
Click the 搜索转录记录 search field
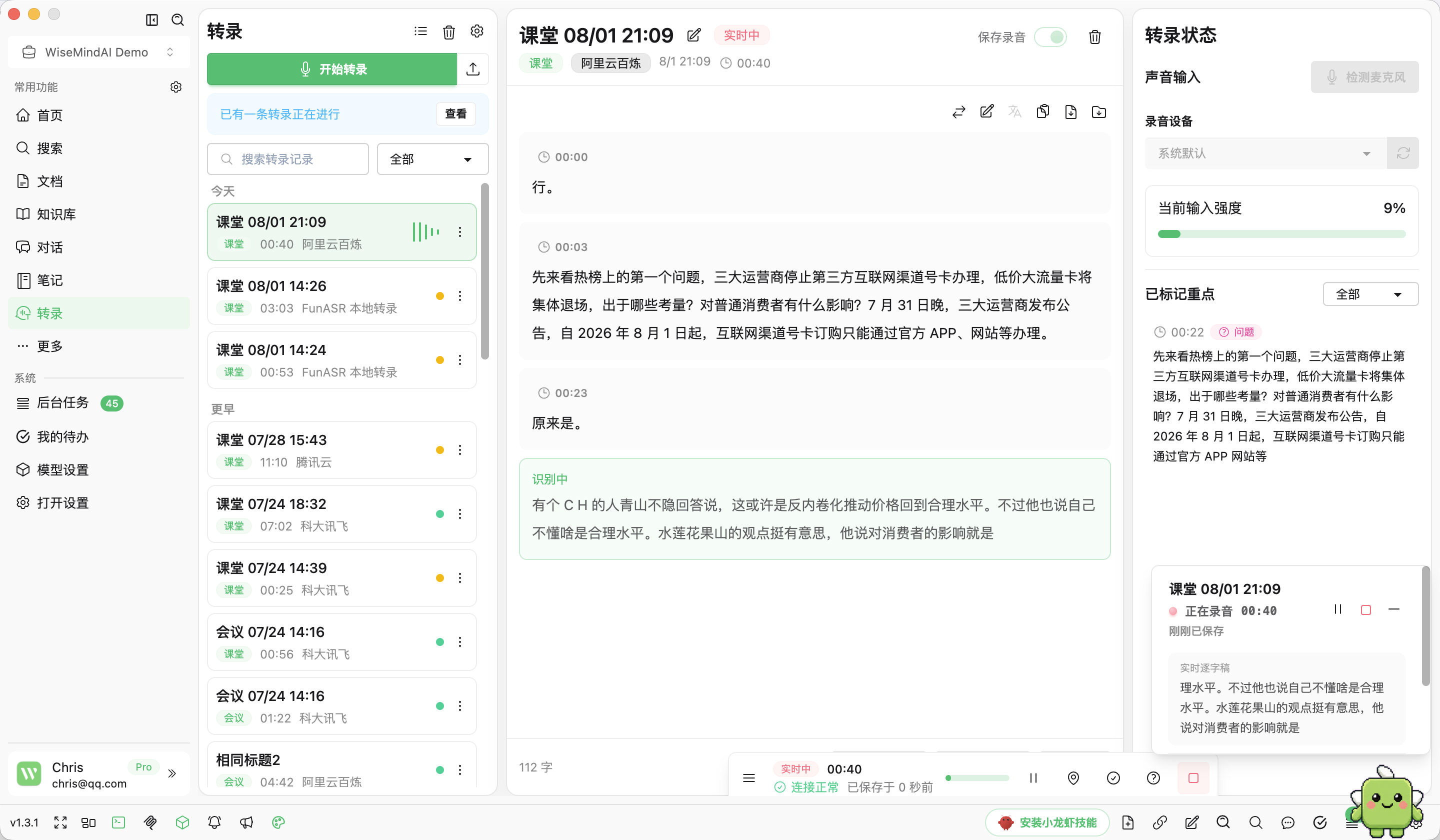pos(288,159)
